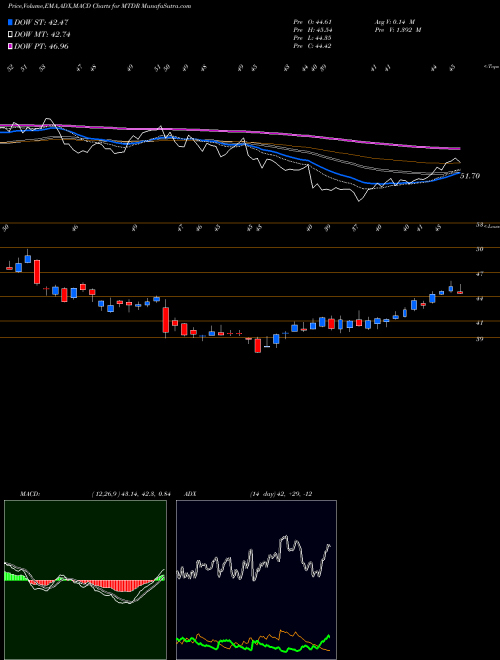500x660 pixels.
Task: Select the 'DOW PT: 46.96' legend text
Action: coord(41,46)
